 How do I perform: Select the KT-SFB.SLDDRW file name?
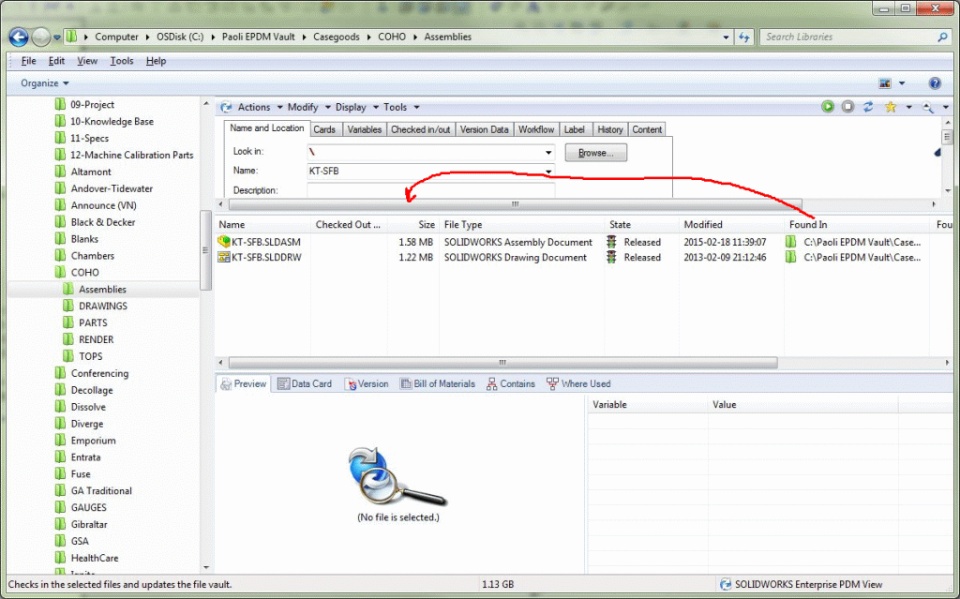(x=266, y=257)
